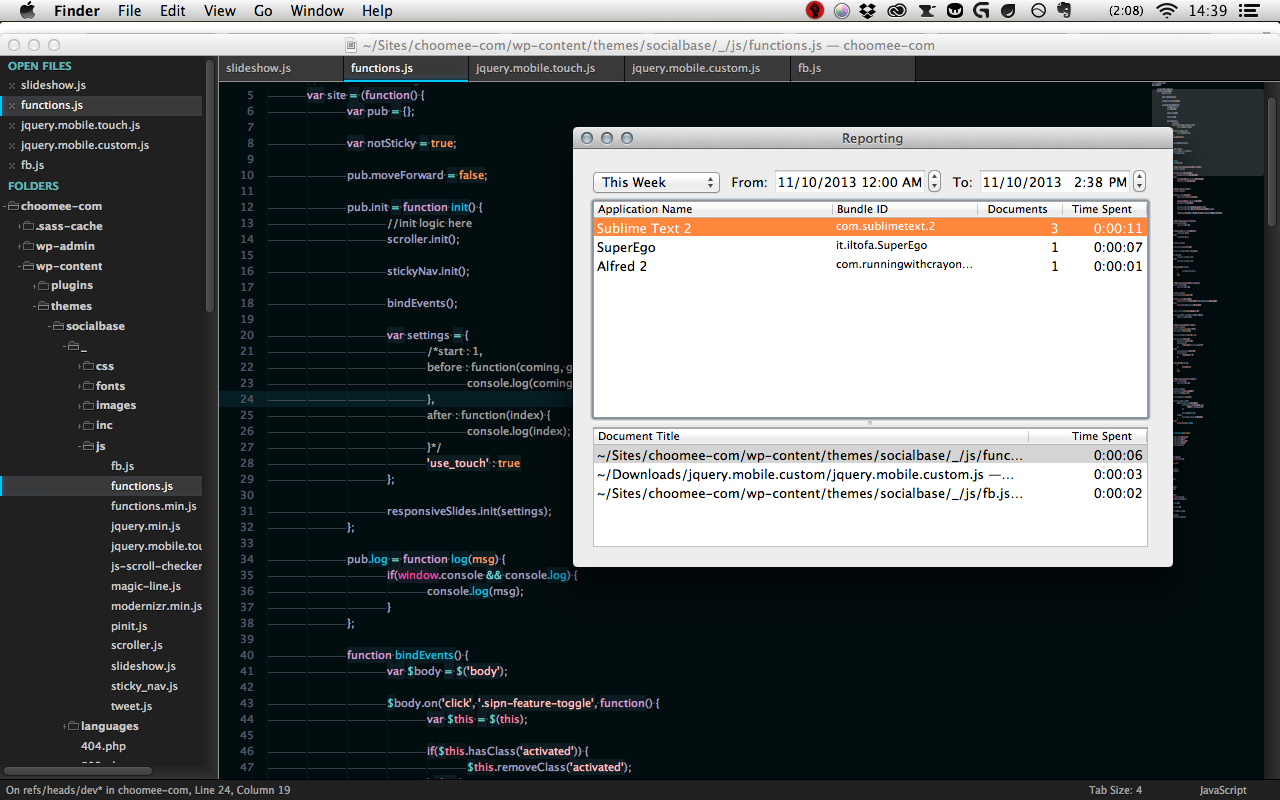Close fb.js in Open Files list
This screenshot has width=1280, height=800.
(12, 165)
